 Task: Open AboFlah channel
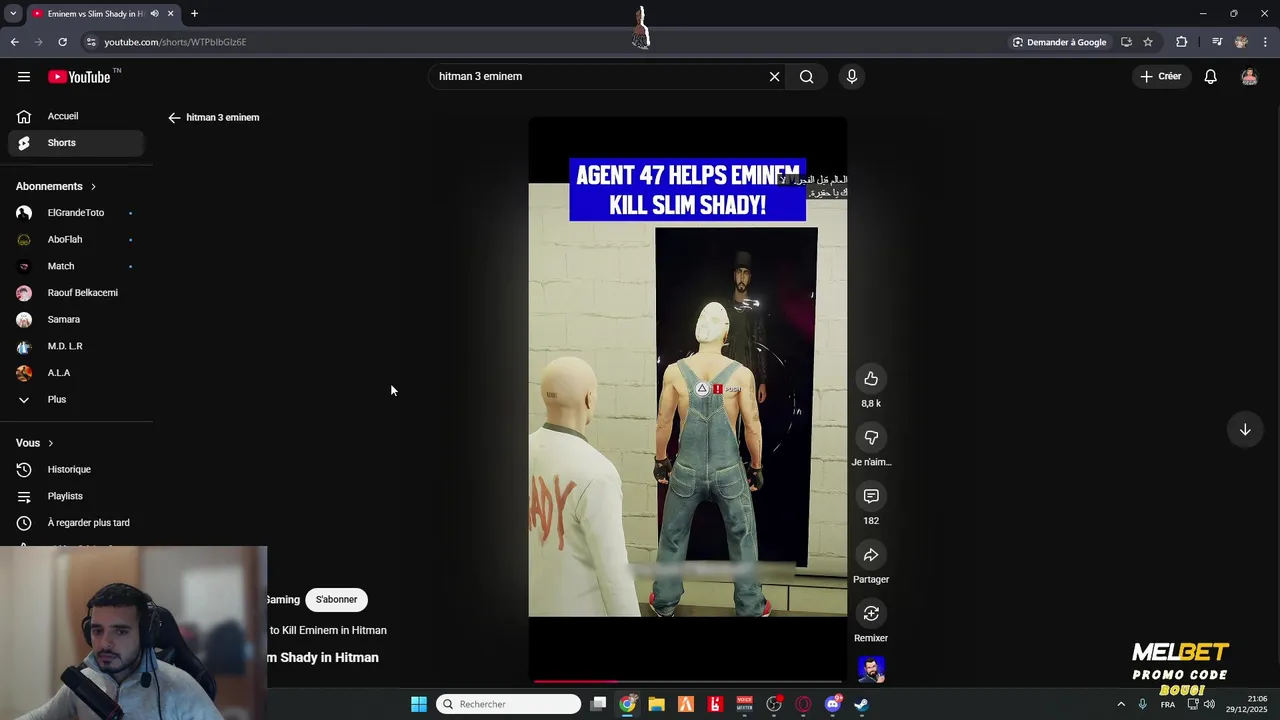76,239
